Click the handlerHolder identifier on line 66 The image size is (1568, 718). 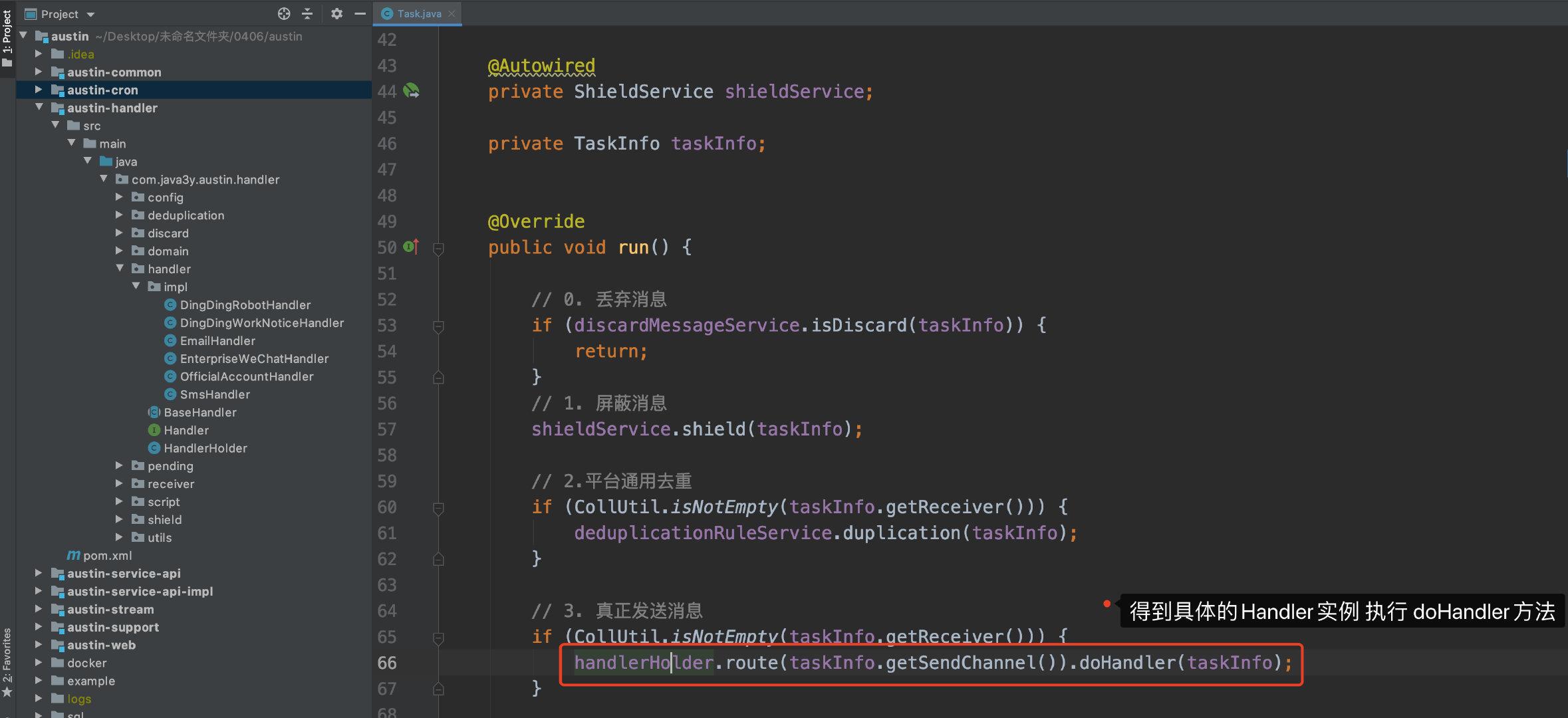click(x=642, y=663)
